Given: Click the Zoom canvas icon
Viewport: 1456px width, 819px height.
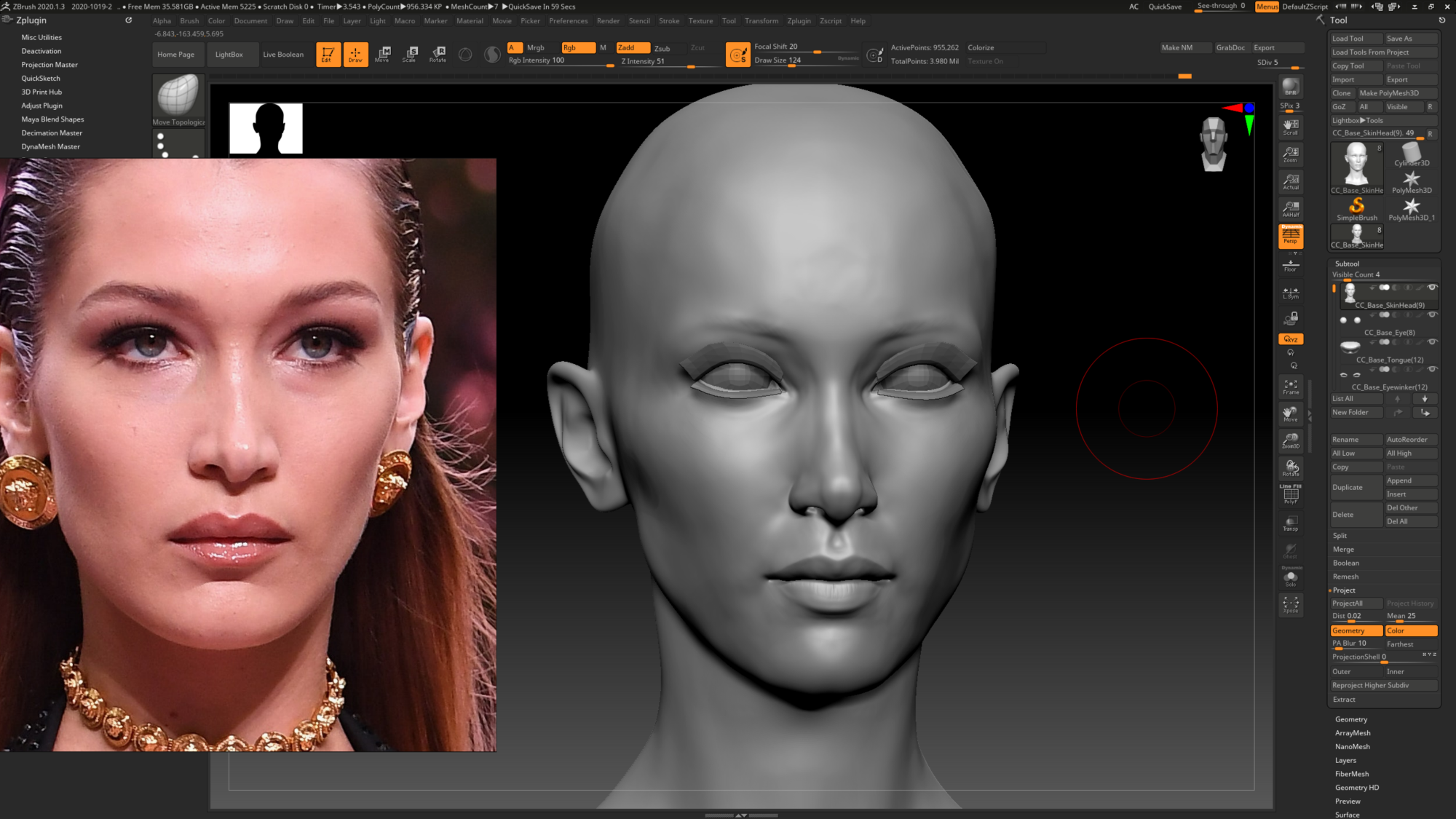Looking at the screenshot, I should coord(1290,154).
